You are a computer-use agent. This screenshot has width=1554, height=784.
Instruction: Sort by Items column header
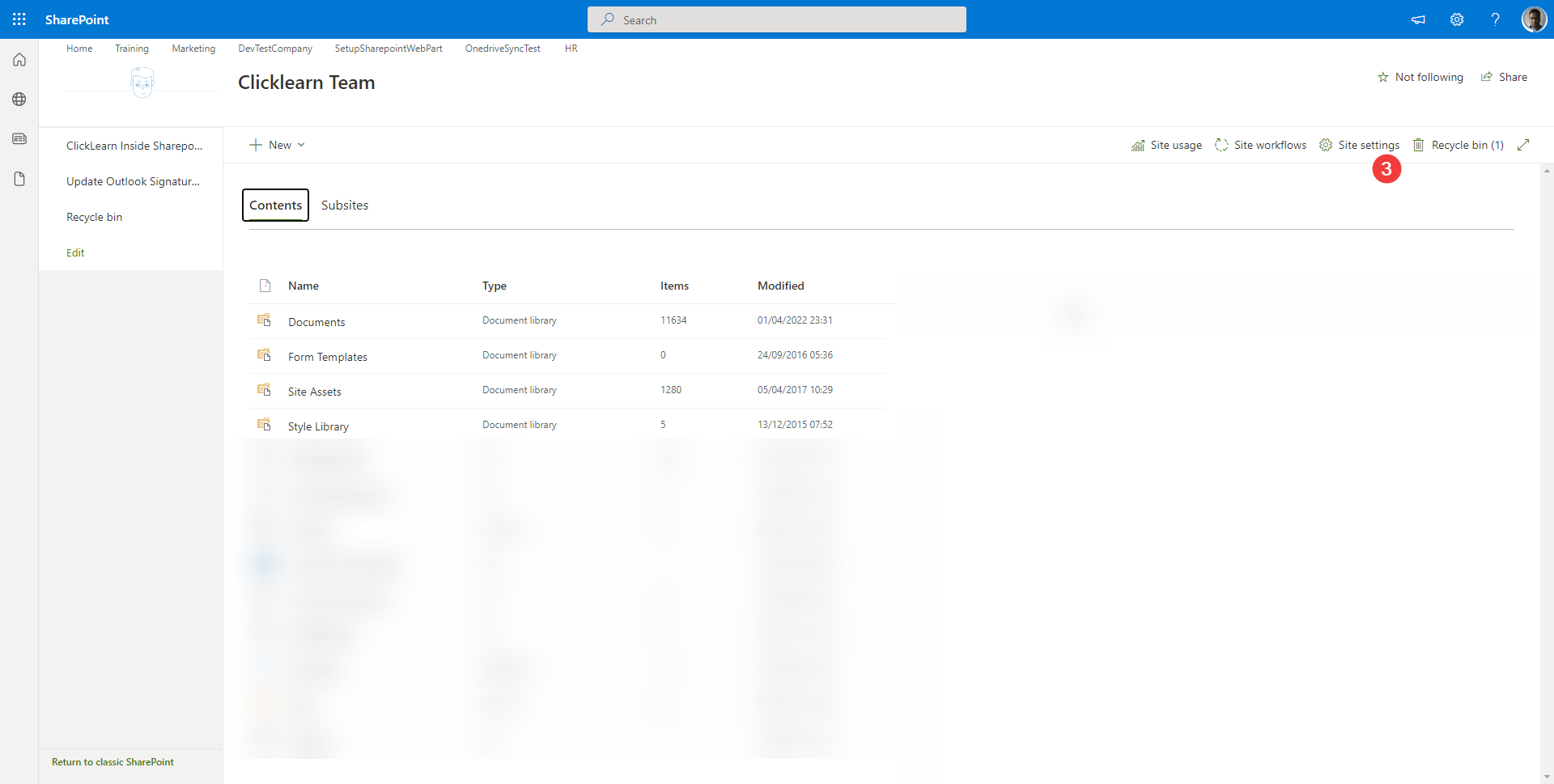click(674, 286)
